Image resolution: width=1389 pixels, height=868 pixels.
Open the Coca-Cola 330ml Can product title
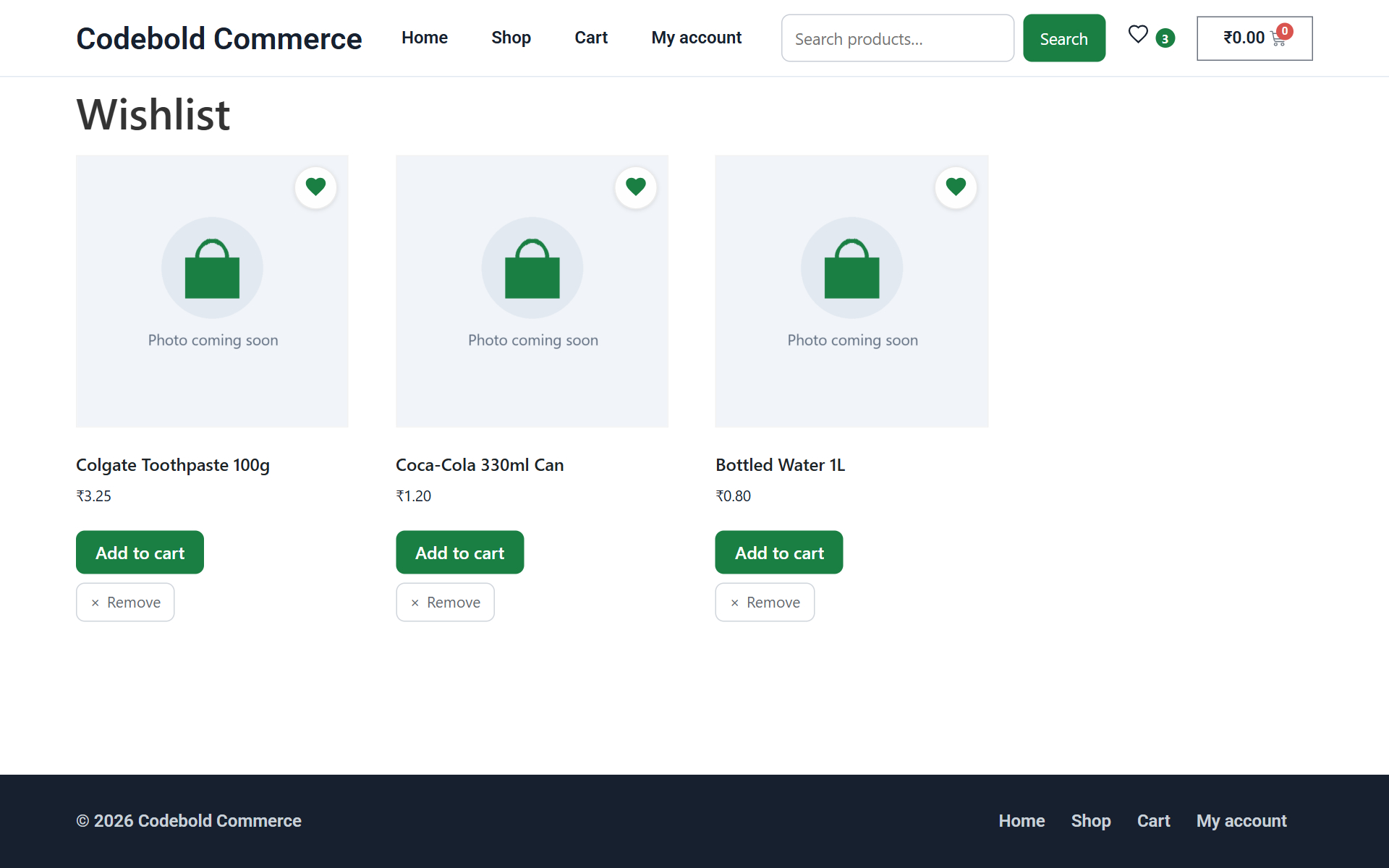pos(480,465)
